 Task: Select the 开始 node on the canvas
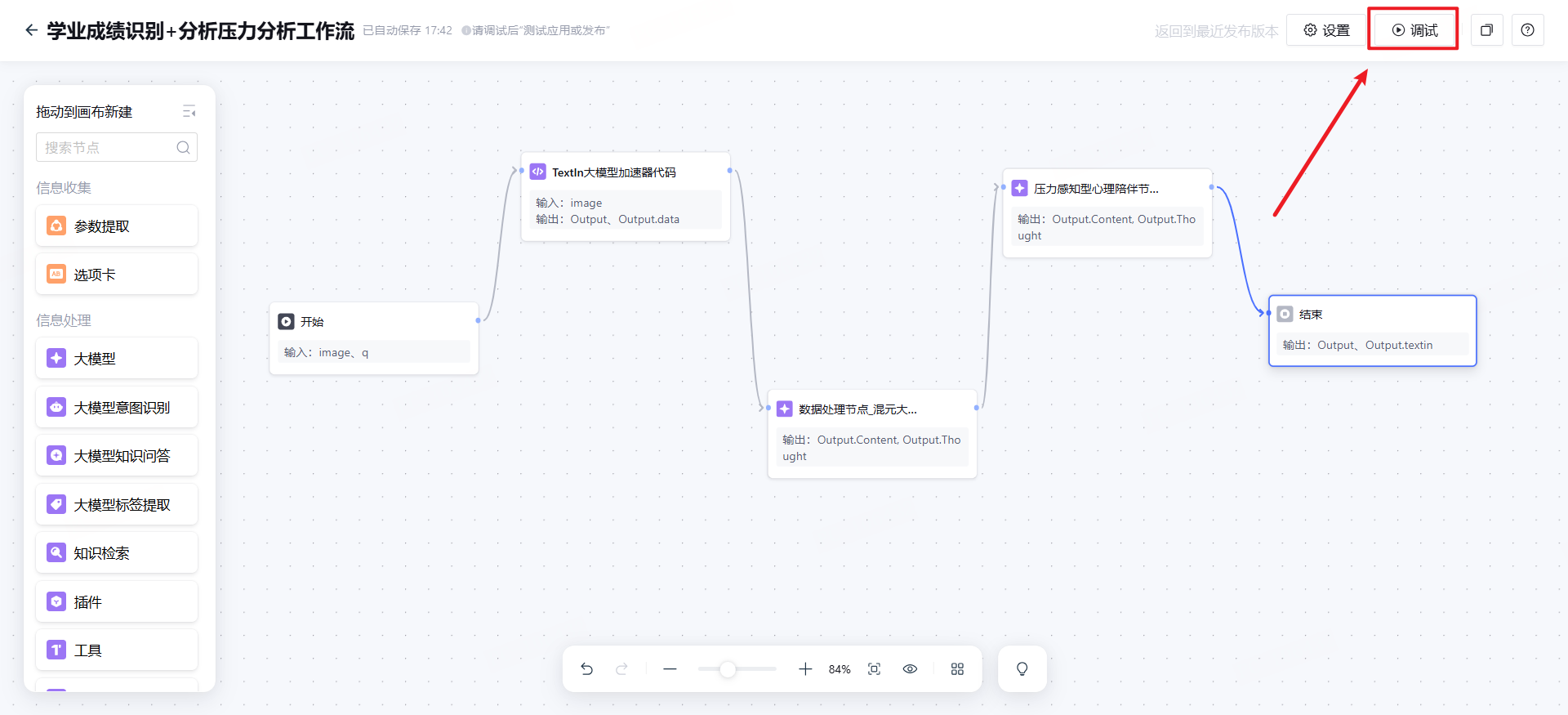pyautogui.click(x=374, y=338)
